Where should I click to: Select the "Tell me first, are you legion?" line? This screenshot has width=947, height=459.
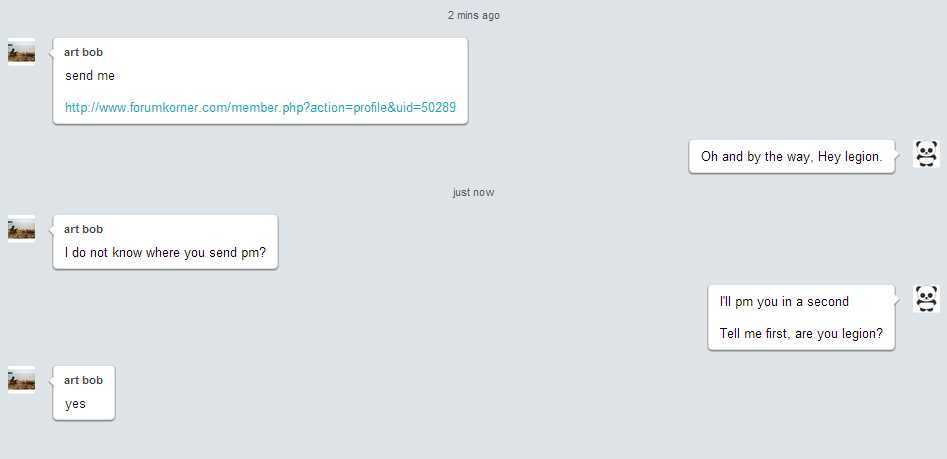click(801, 333)
